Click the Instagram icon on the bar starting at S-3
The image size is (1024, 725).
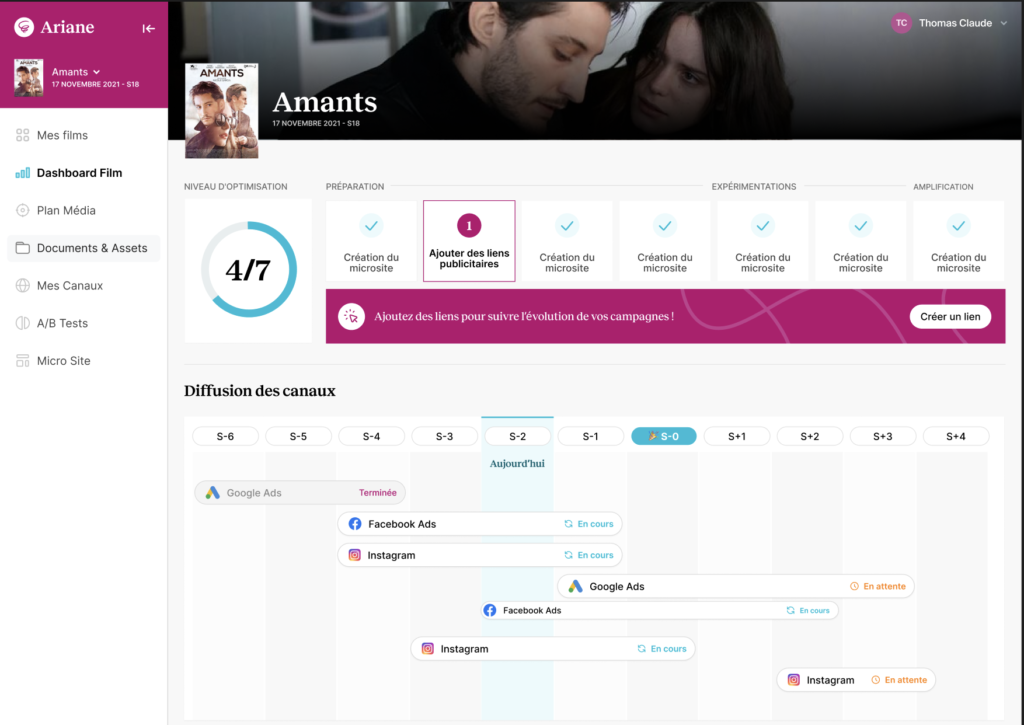click(428, 649)
